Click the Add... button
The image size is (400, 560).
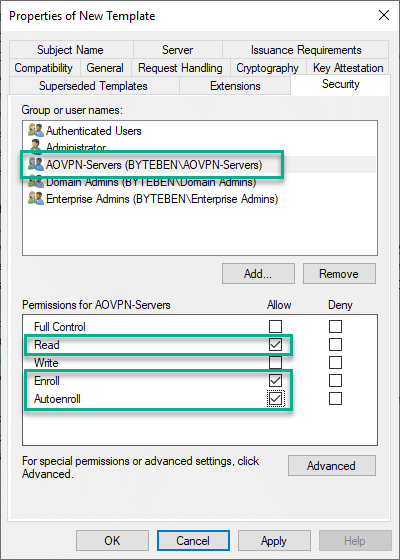tap(258, 274)
